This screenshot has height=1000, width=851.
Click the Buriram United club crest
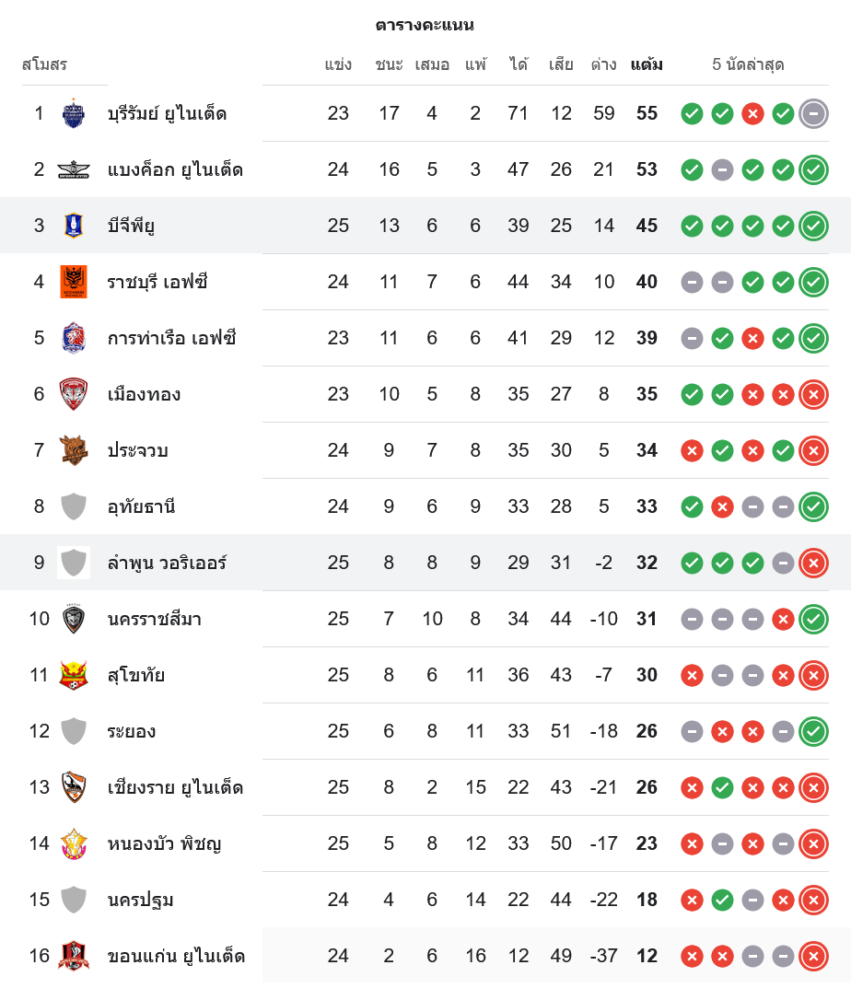click(x=74, y=113)
